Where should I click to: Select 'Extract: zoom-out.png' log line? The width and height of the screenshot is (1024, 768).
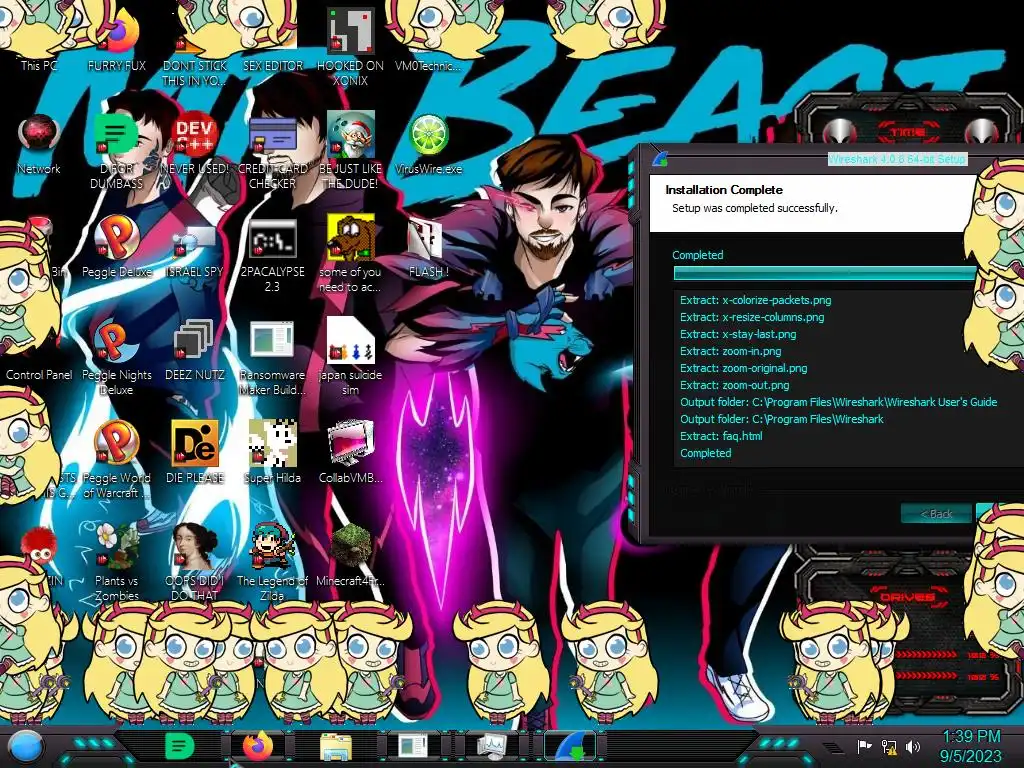(734, 385)
